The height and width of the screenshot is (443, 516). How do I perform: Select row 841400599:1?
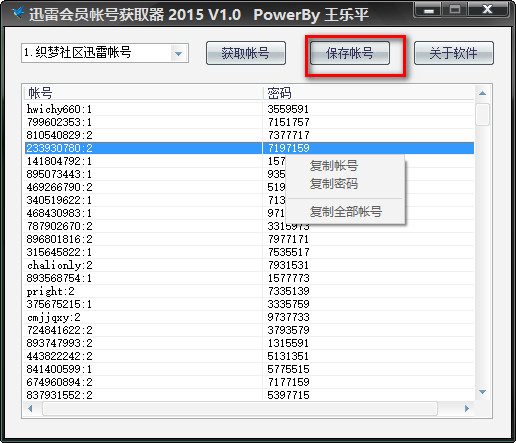pos(249,369)
